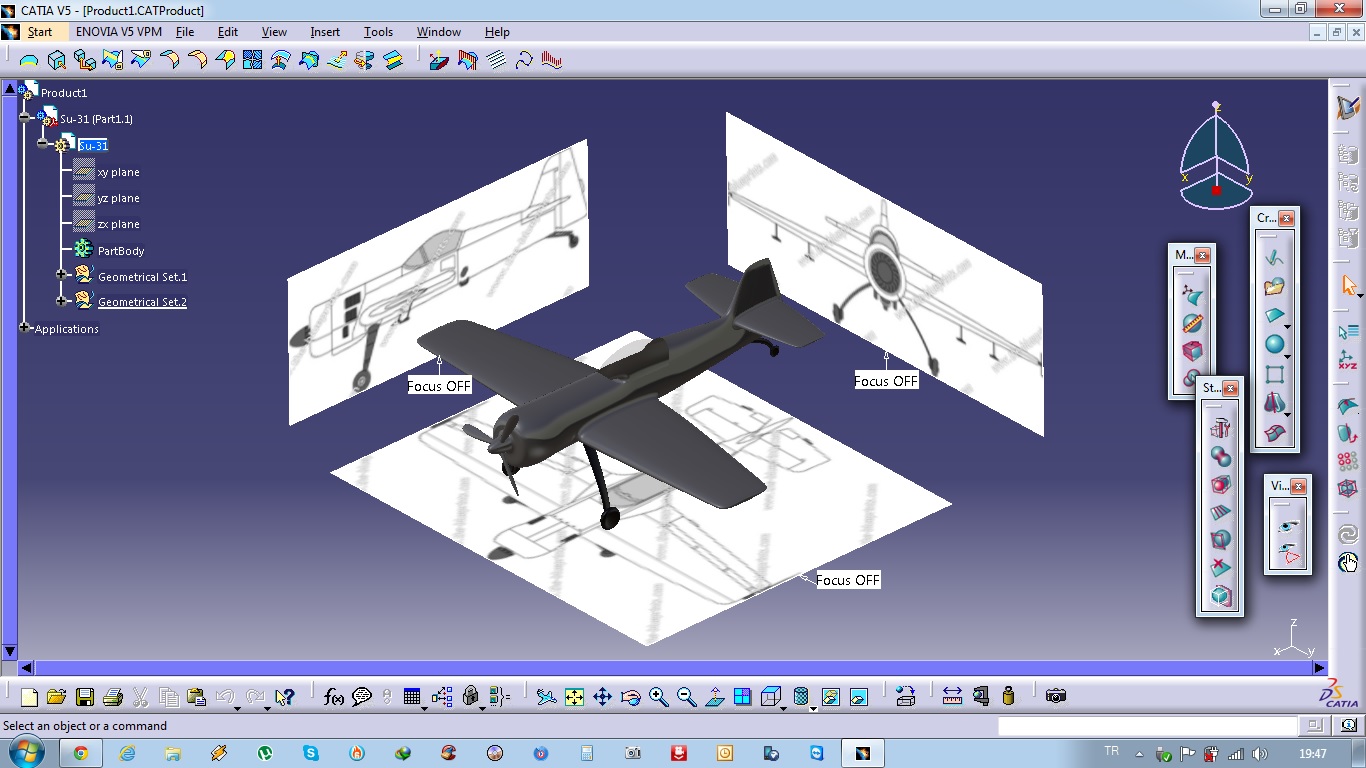Click the compass at top right
Image resolution: width=1366 pixels, height=768 pixels.
(x=1216, y=157)
